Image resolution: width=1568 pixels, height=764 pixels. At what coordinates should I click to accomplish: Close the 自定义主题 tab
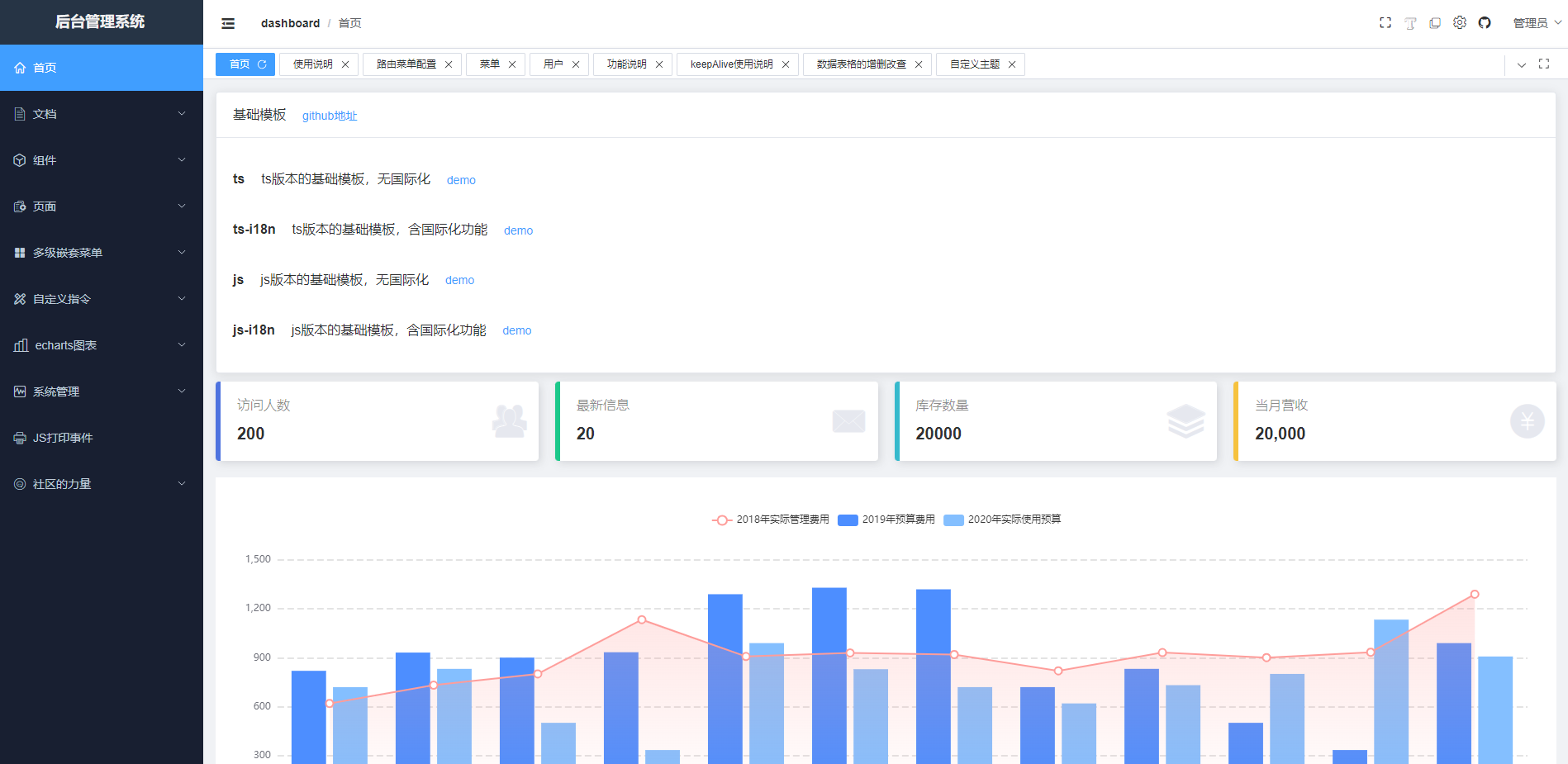click(x=1012, y=64)
